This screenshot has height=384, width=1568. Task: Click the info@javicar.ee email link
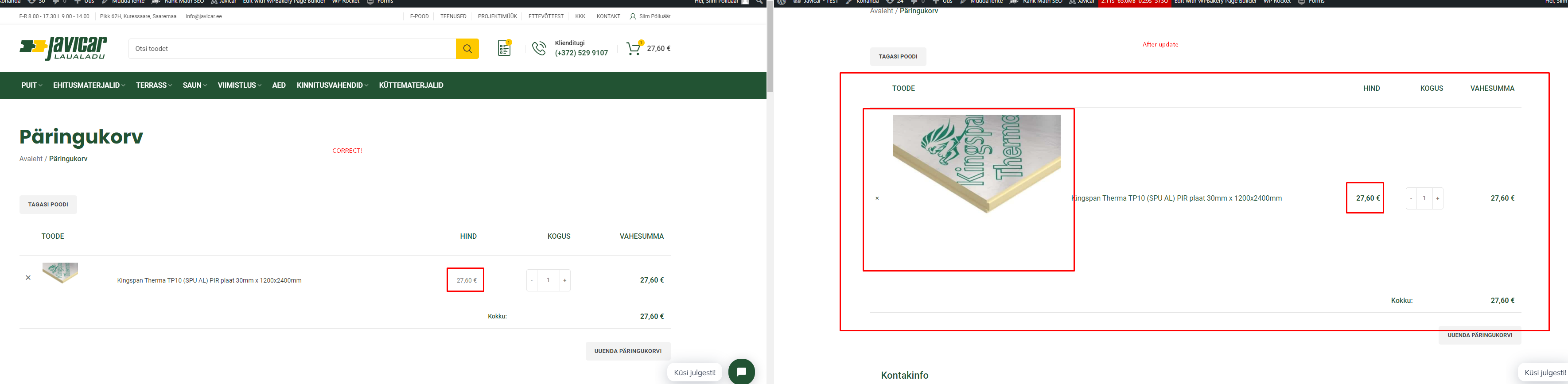[x=204, y=16]
